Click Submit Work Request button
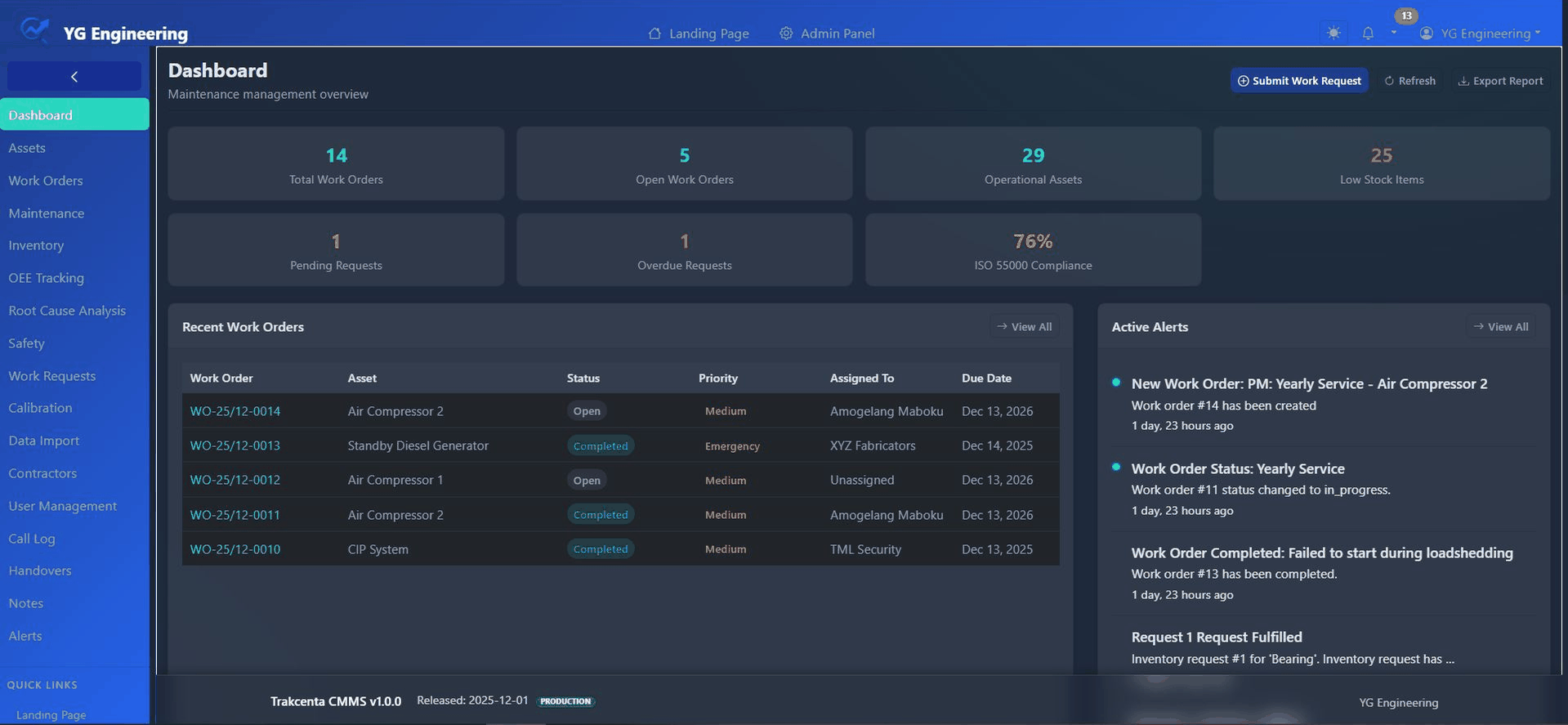 click(1299, 80)
